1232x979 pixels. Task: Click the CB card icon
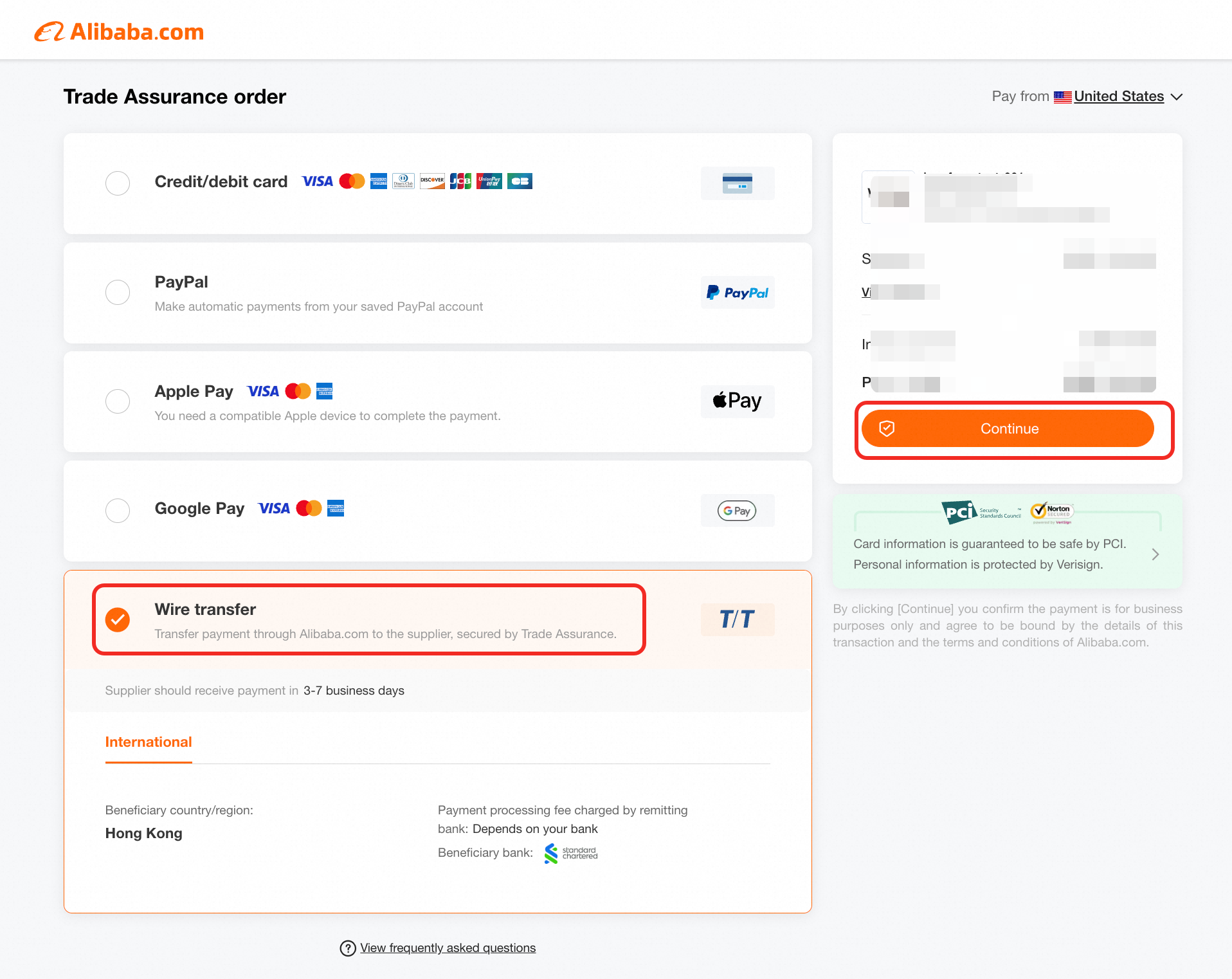point(520,181)
